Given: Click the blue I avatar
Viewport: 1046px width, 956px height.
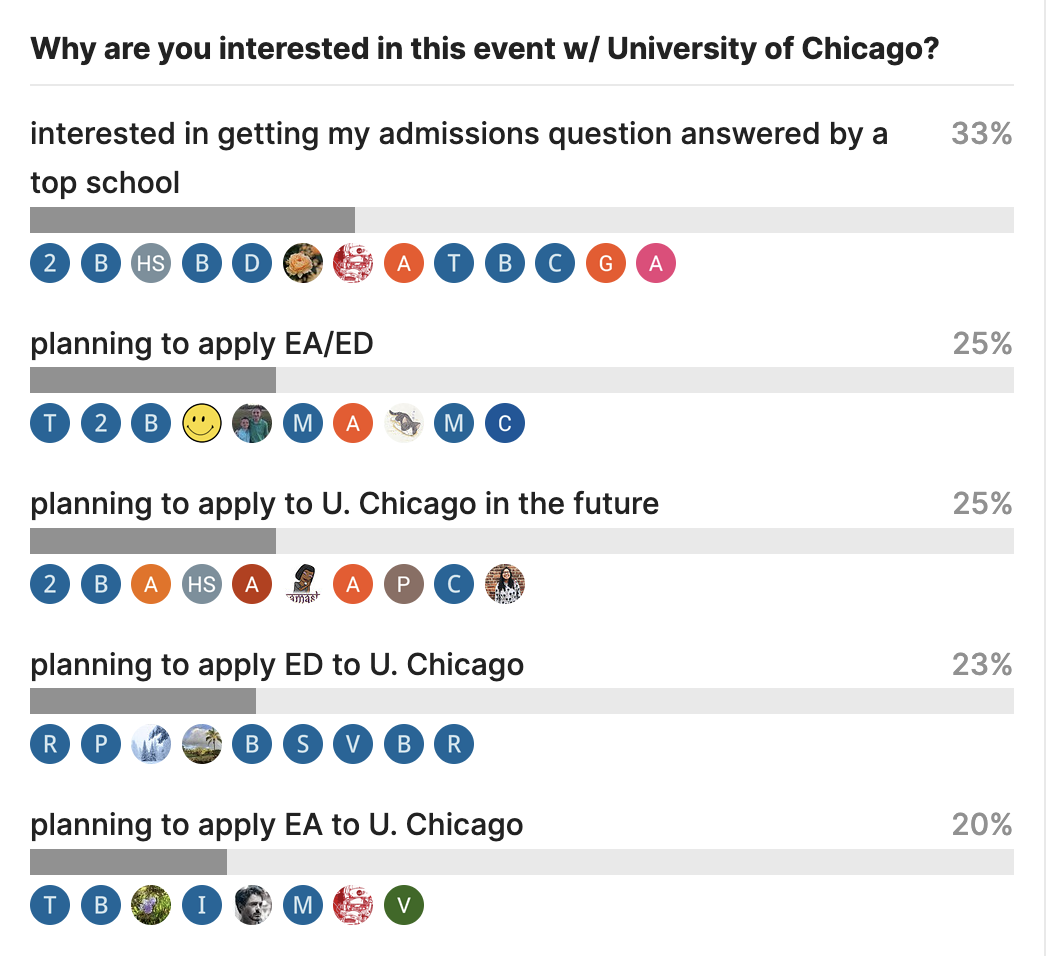Looking at the screenshot, I should point(201,905).
